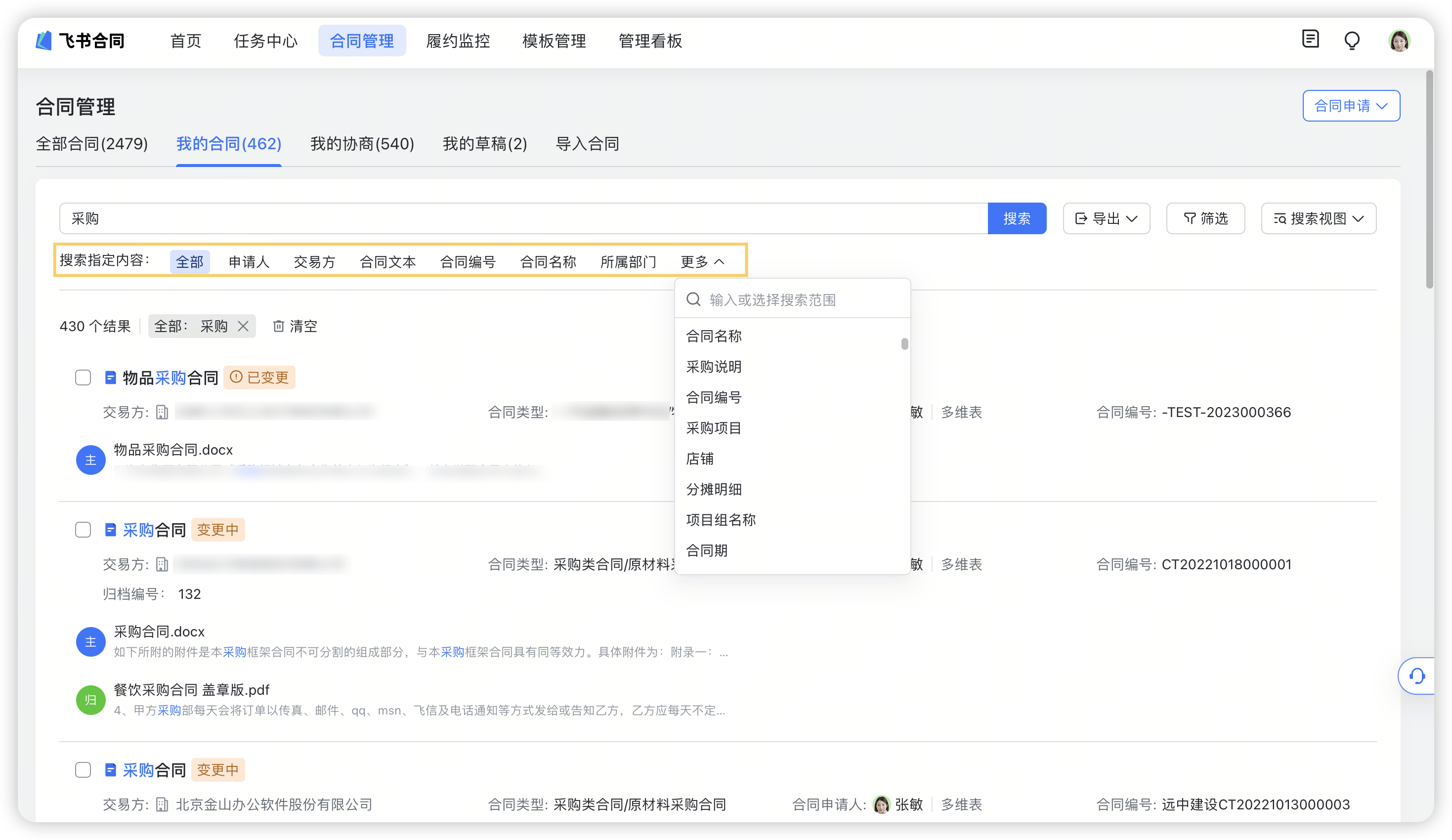Check the 物品采购合同 row checkbox
The width and height of the screenshot is (1452, 840).
coord(83,378)
